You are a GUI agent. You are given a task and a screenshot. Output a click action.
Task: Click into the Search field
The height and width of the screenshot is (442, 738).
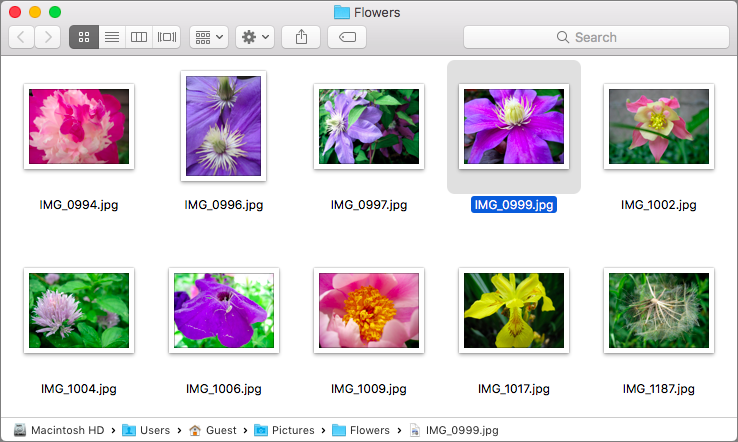596,37
